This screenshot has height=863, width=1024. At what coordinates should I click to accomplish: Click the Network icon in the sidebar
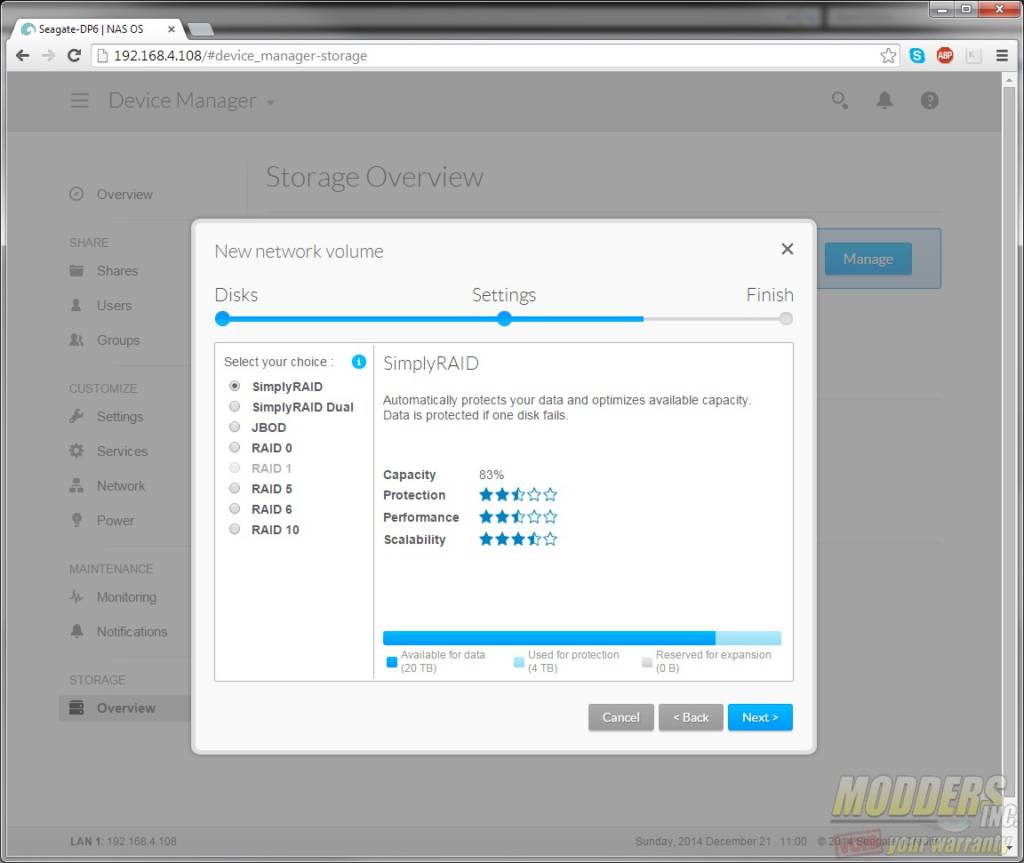76,485
